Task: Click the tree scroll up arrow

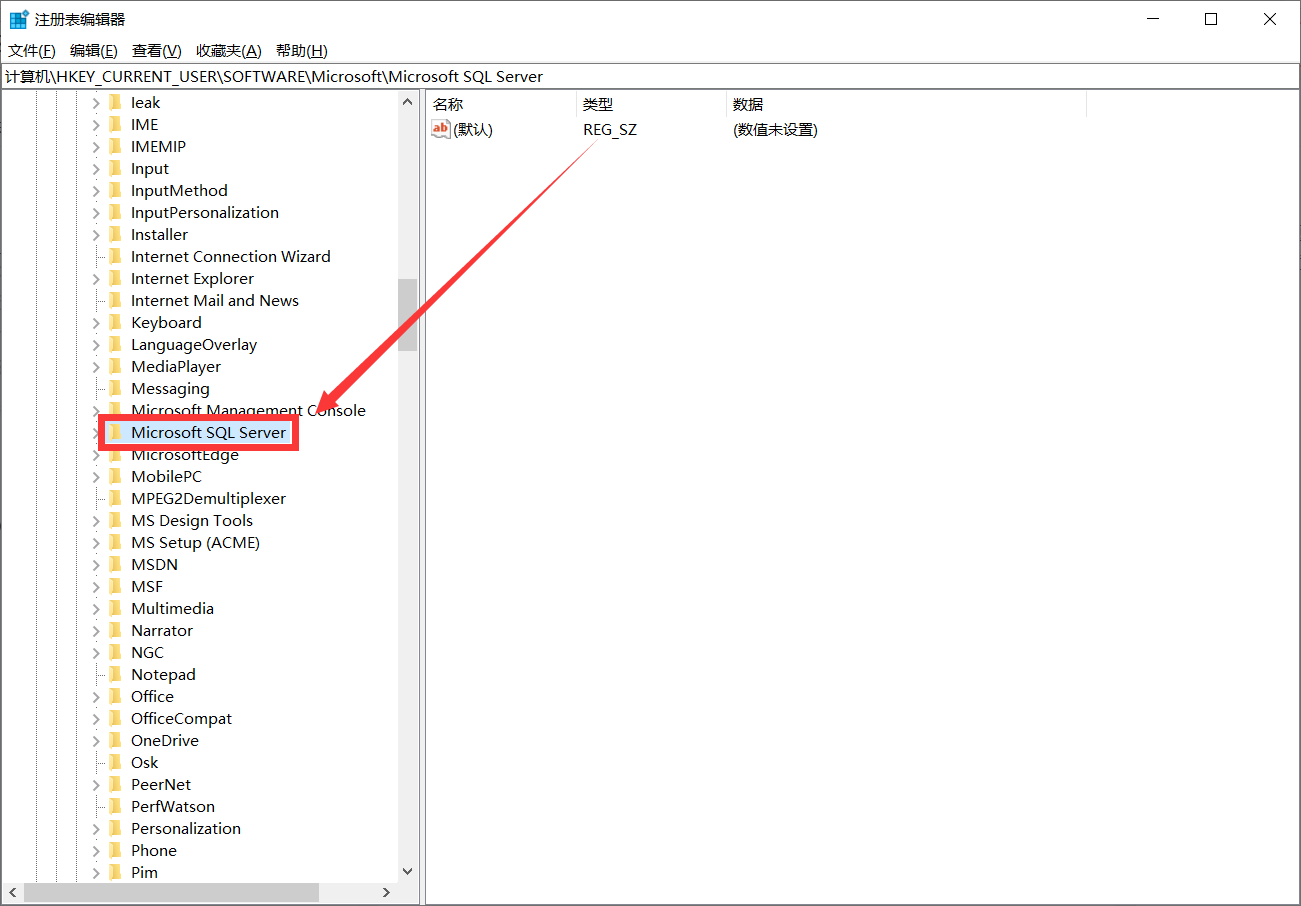Action: coord(407,102)
